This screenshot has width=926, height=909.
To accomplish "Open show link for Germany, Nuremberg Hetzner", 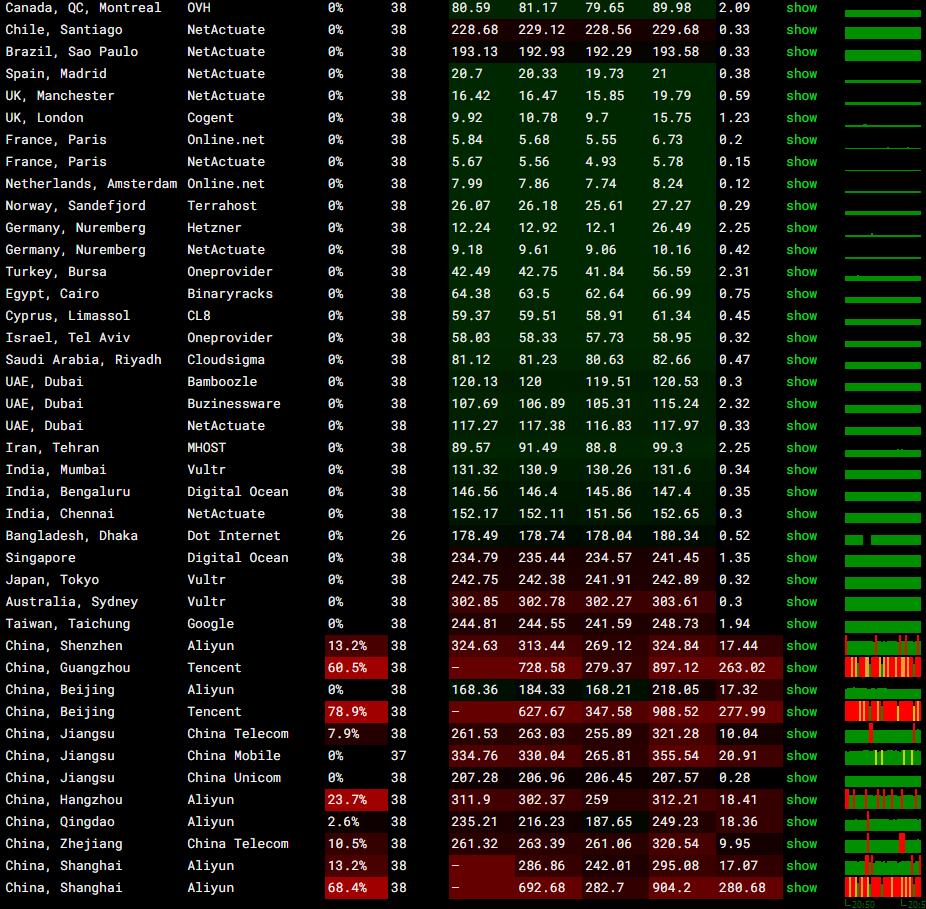I will [801, 227].
